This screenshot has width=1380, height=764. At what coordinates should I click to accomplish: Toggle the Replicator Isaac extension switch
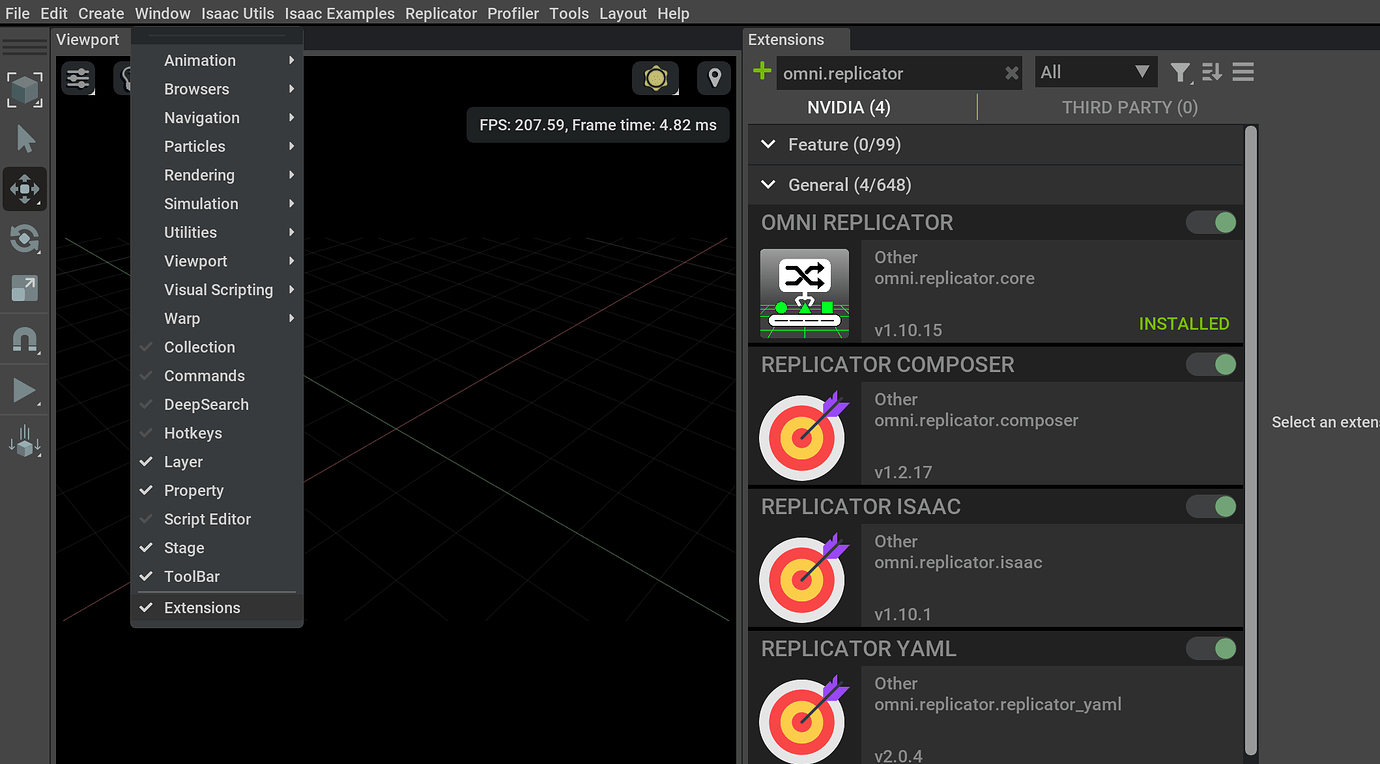1211,506
